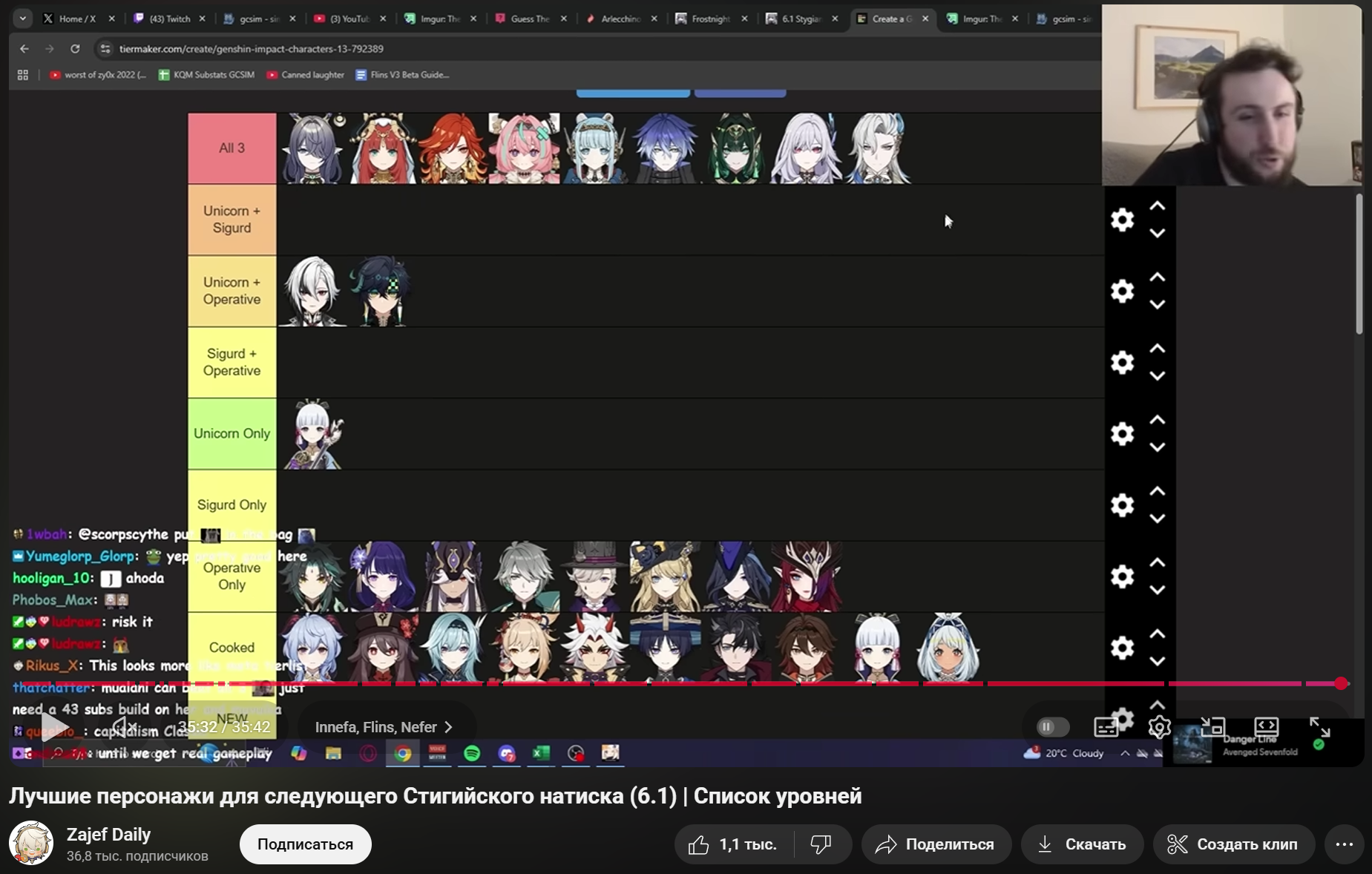
Task: Move Sigurd + Operative row up
Action: [1157, 349]
